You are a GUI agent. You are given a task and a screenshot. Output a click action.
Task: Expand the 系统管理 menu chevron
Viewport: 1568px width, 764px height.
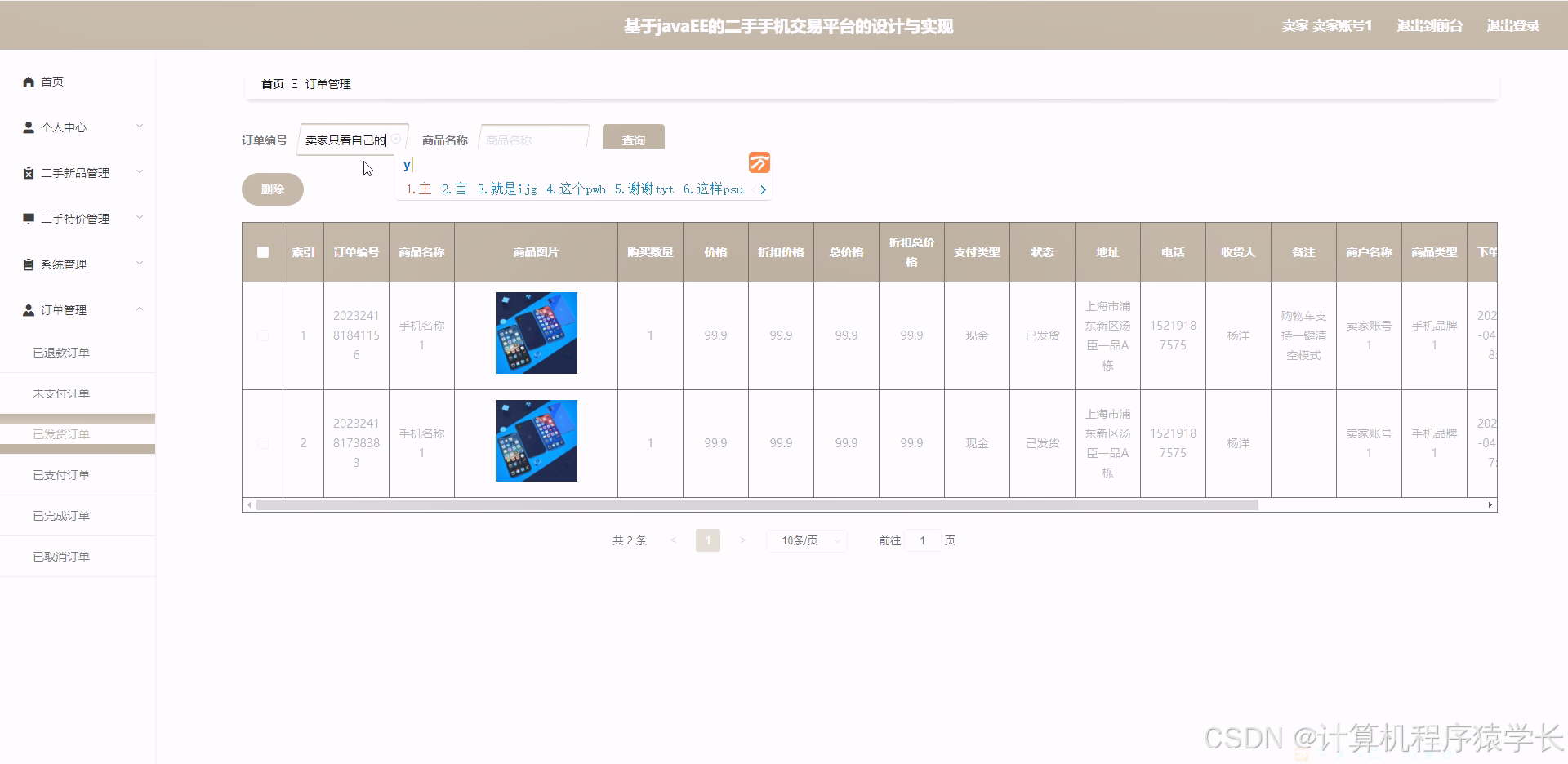point(140,264)
